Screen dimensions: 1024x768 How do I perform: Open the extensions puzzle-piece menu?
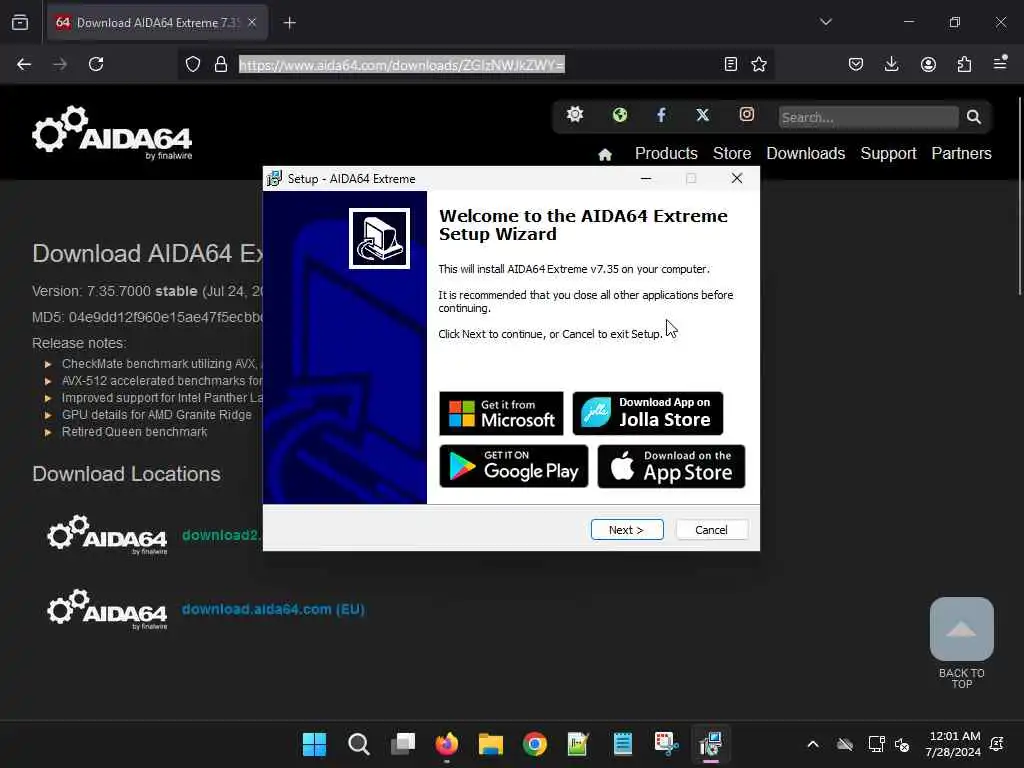tap(964, 64)
